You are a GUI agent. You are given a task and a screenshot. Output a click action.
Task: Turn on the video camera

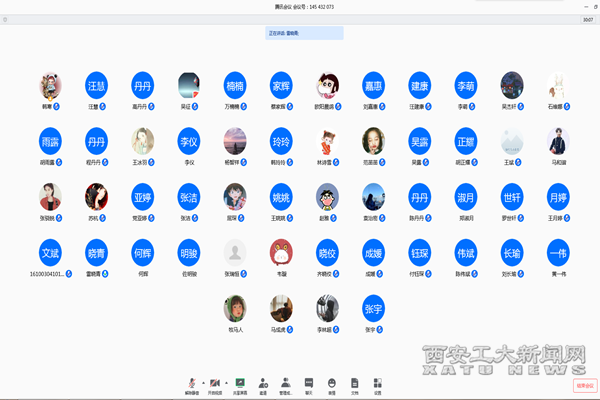pos(216,383)
